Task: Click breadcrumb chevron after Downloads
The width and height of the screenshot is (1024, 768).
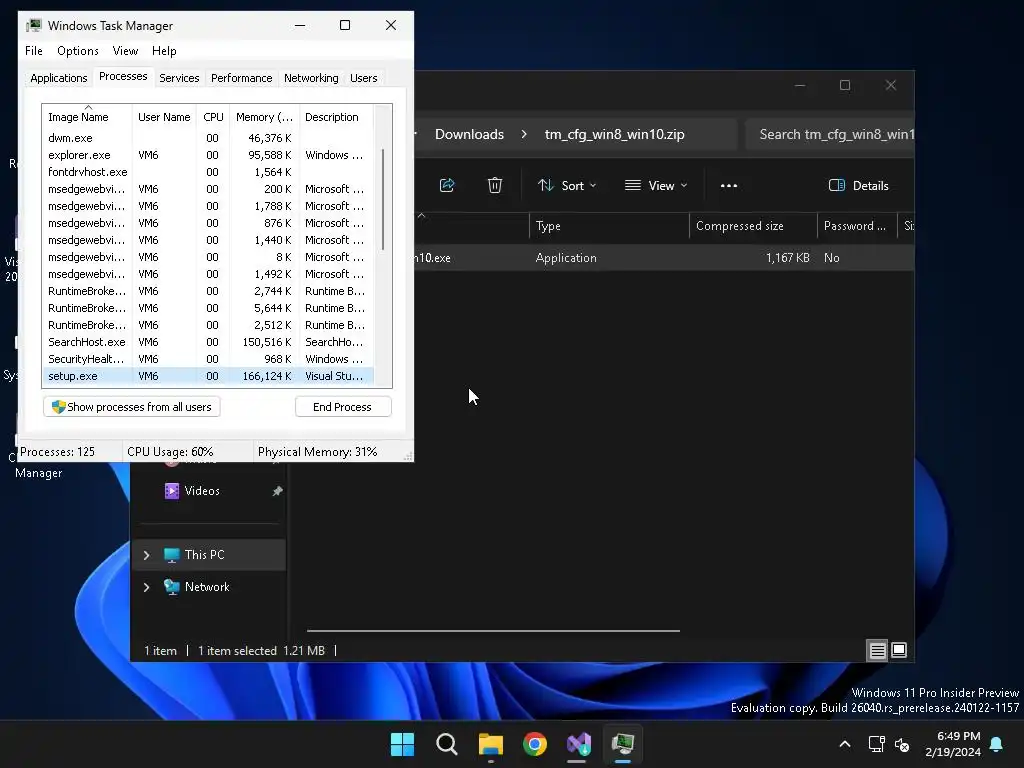Action: pyautogui.click(x=524, y=134)
